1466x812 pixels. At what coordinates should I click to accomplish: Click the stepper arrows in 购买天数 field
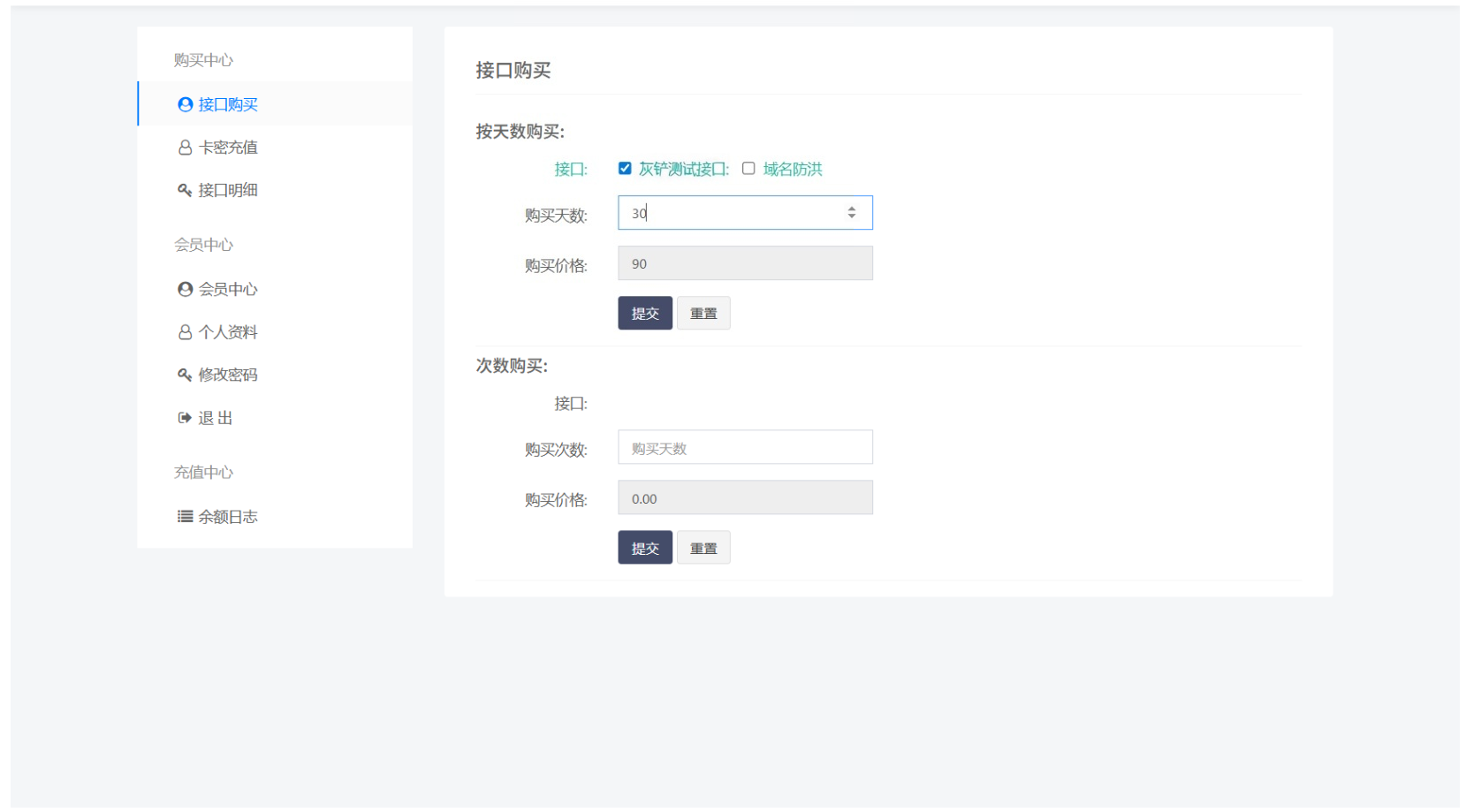(x=852, y=213)
